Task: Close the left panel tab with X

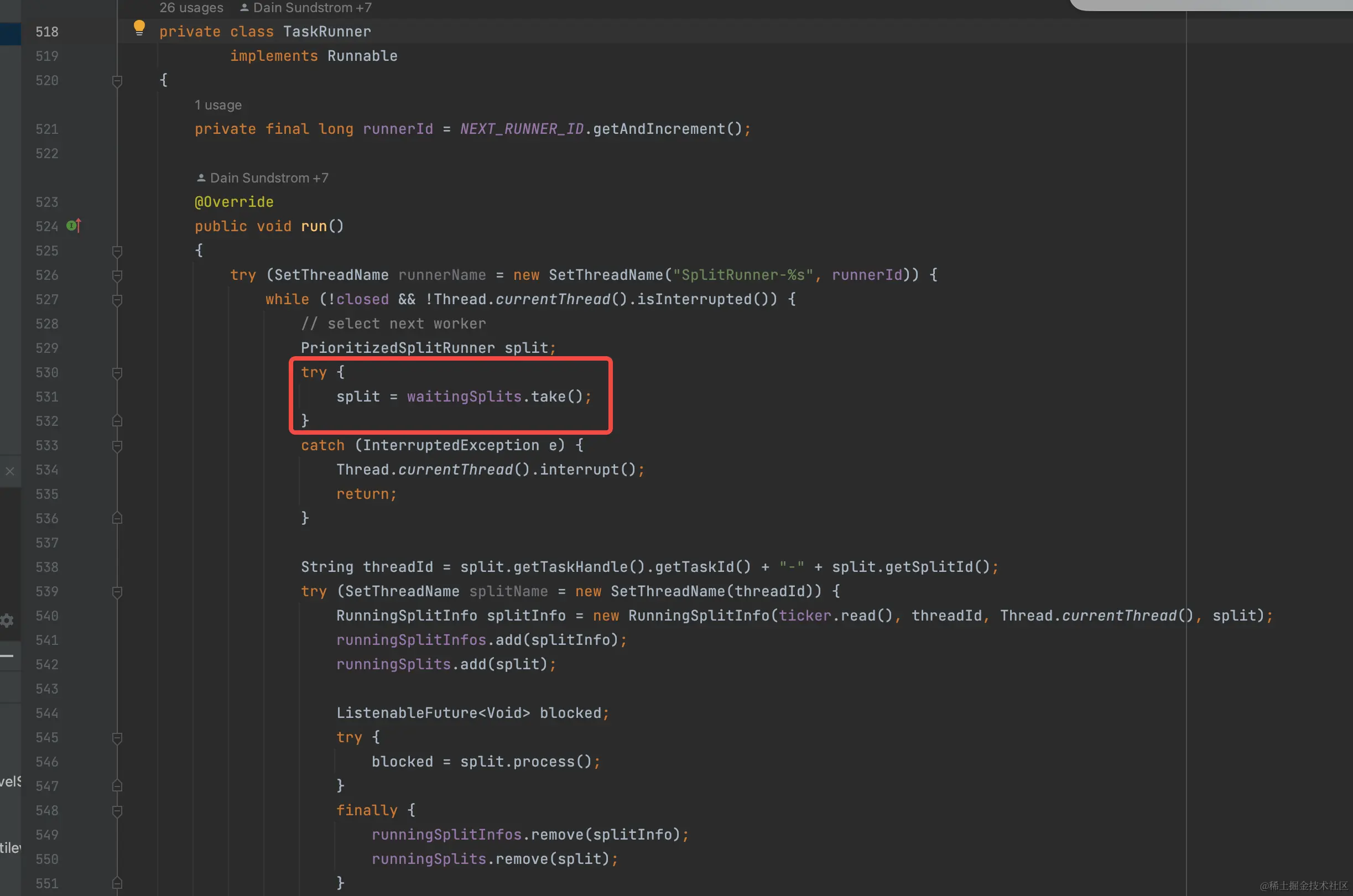Action: (x=10, y=471)
